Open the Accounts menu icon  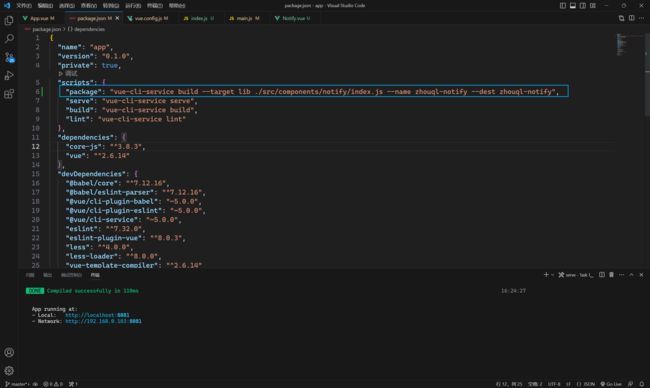[9, 352]
